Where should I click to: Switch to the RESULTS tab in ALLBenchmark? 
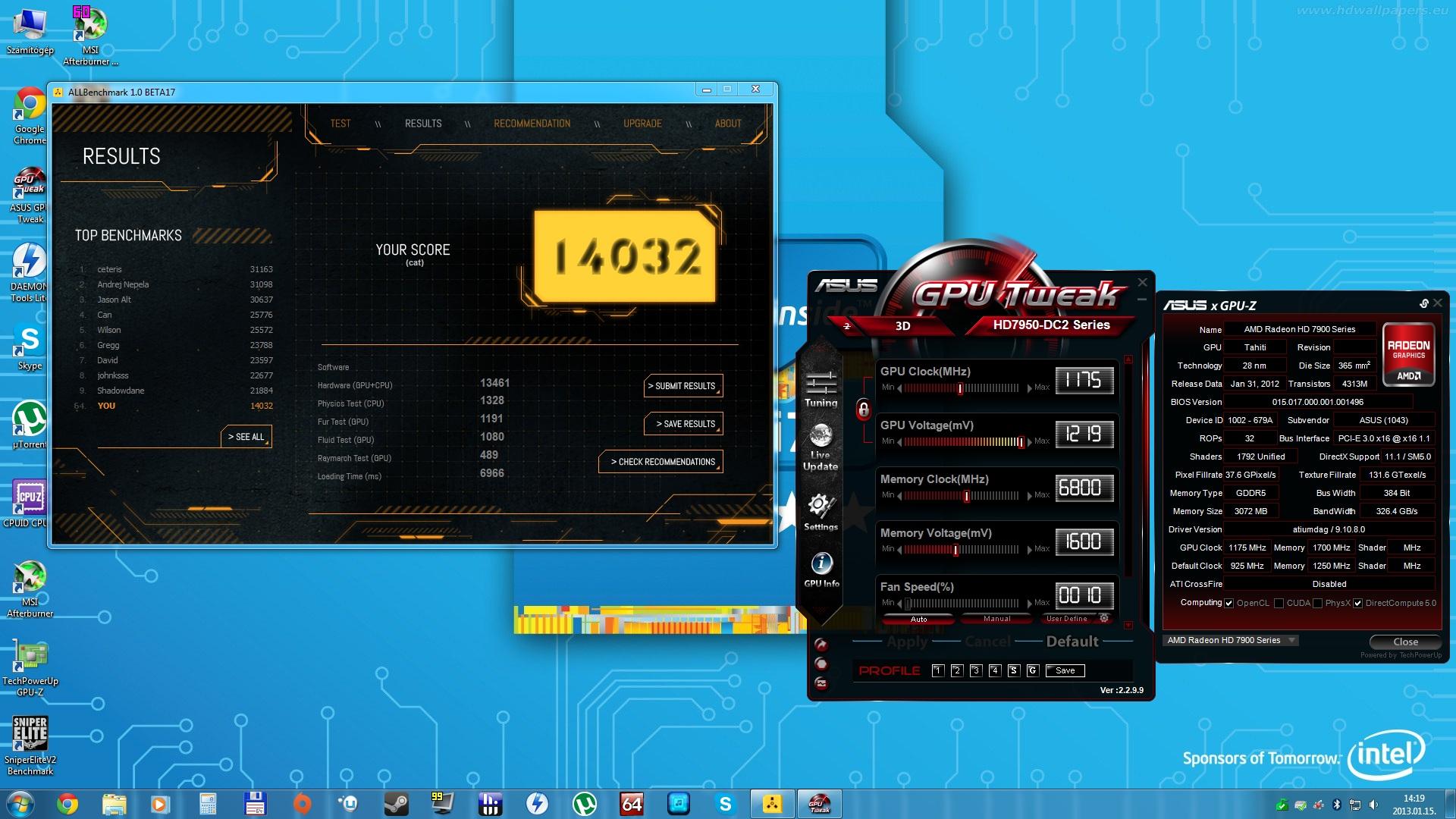[423, 124]
